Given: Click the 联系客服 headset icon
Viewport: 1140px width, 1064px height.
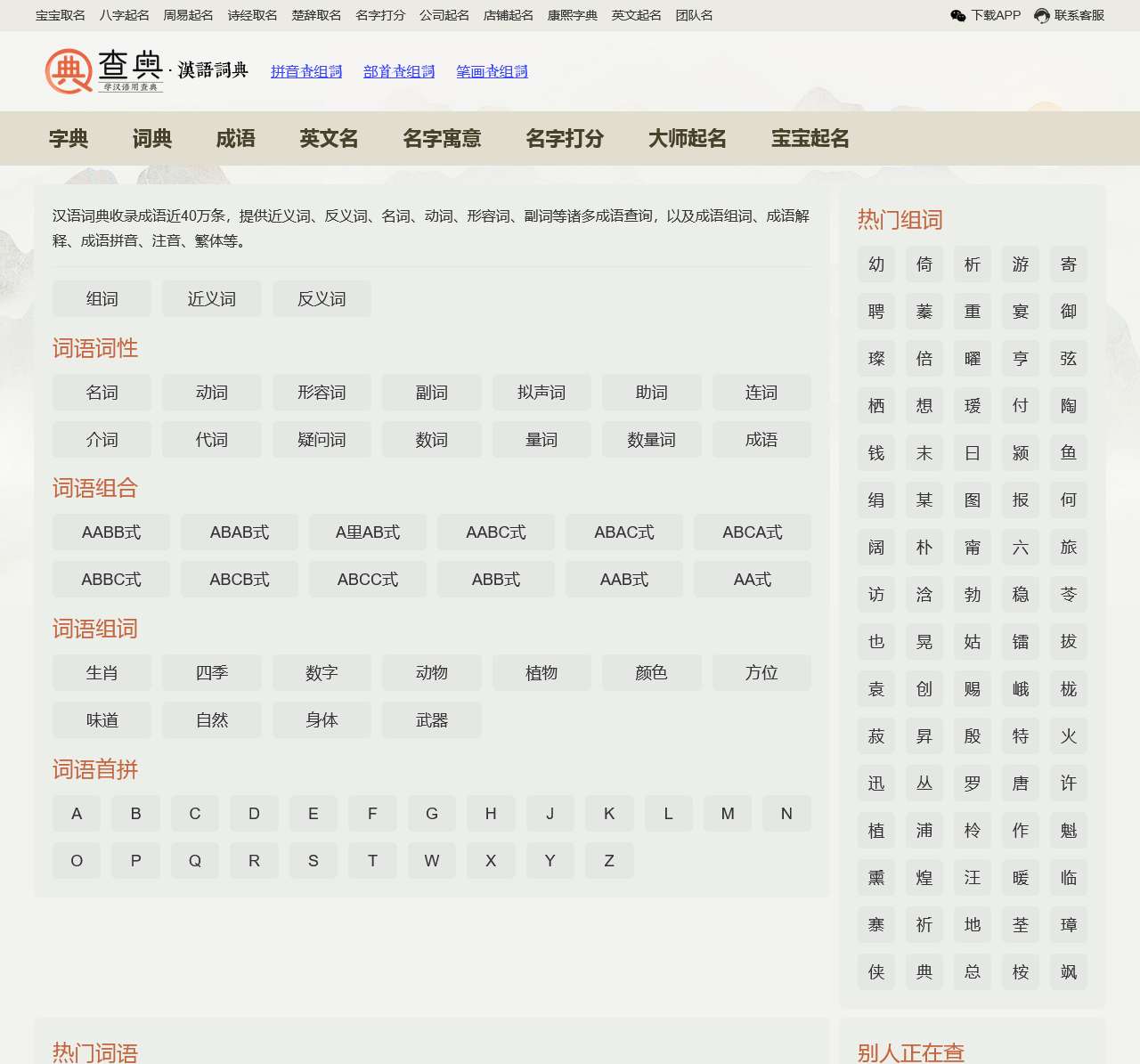Looking at the screenshot, I should point(1041,15).
